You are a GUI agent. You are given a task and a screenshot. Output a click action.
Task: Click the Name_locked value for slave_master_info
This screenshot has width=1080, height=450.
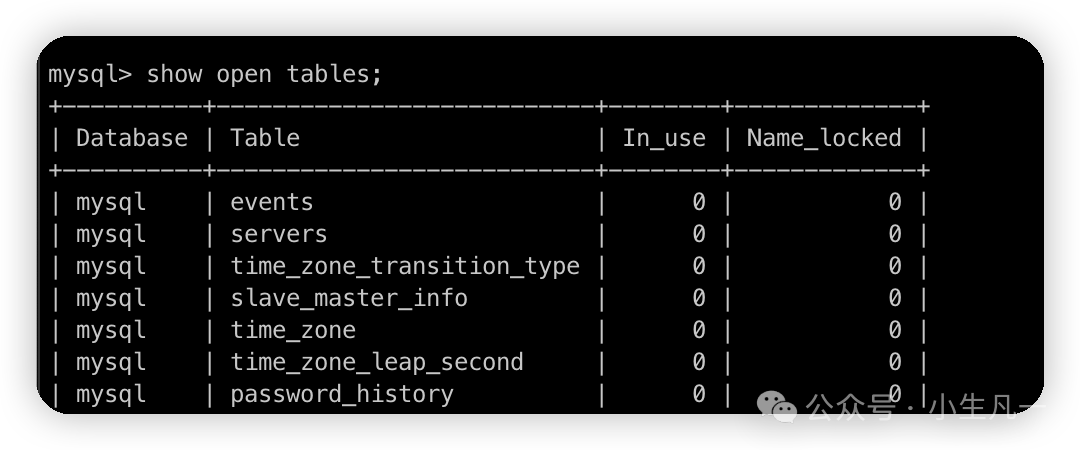click(894, 298)
